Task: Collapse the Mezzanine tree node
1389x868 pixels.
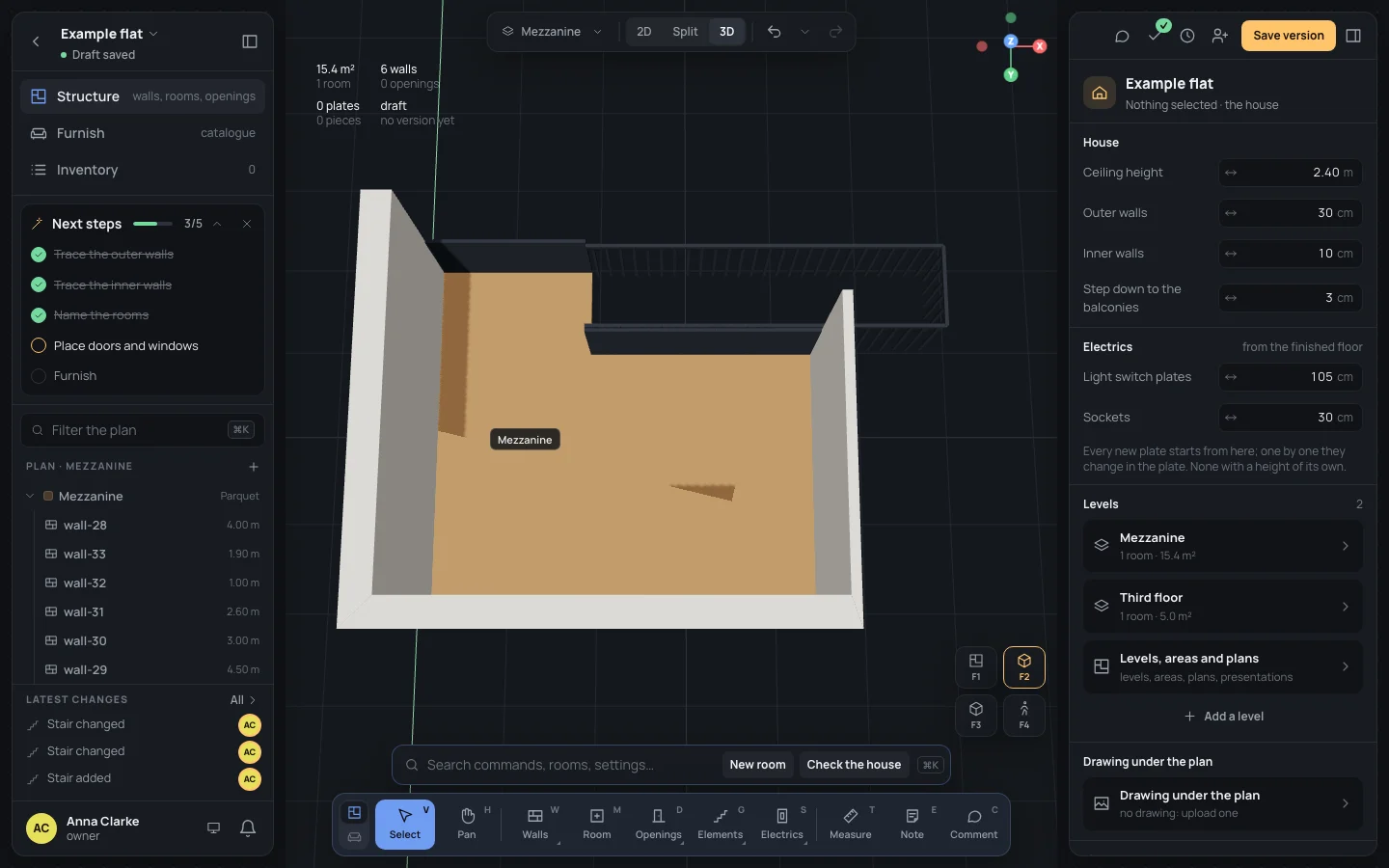Action: pos(30,496)
